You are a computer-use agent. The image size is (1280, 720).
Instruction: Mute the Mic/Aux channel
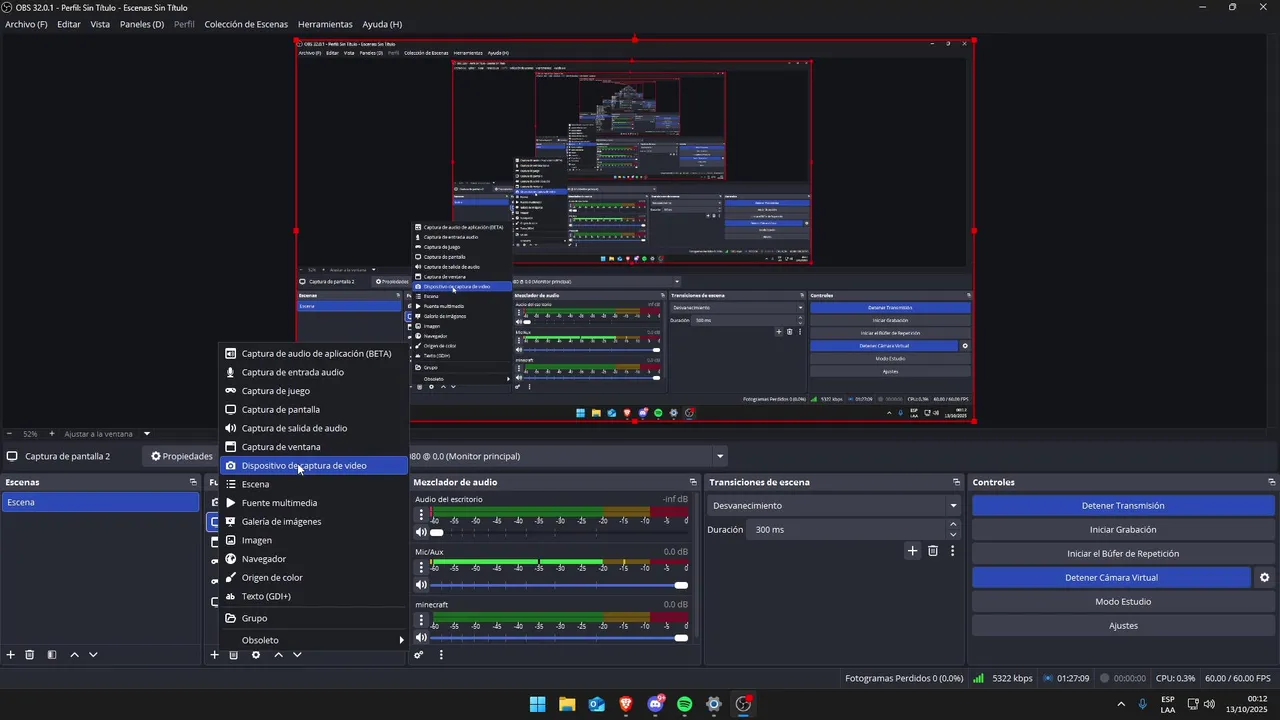coord(421,585)
